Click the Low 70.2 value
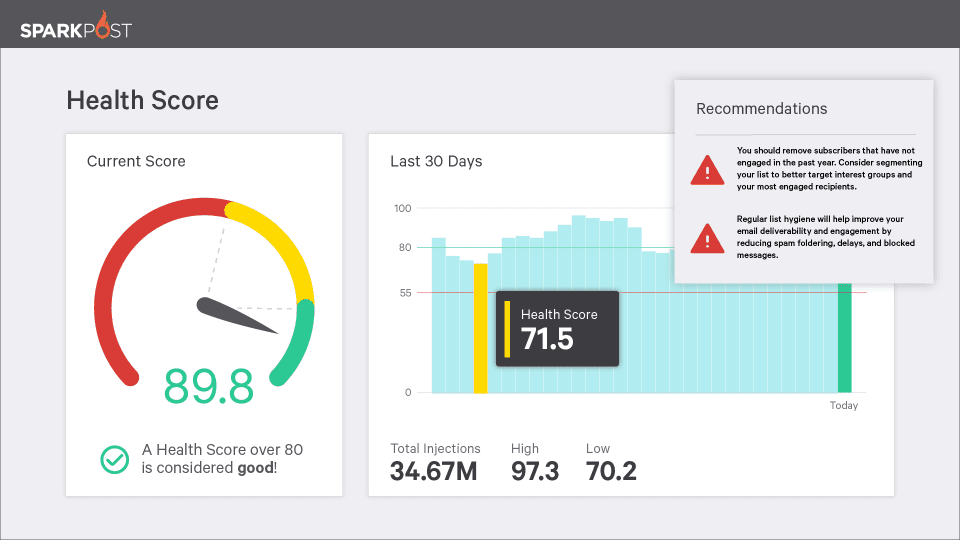The image size is (960, 540). (611, 471)
